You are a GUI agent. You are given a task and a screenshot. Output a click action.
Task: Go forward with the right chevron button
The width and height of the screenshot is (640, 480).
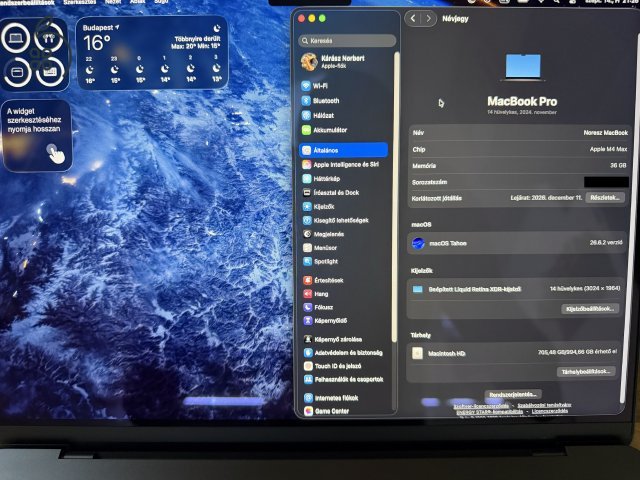[428, 18]
